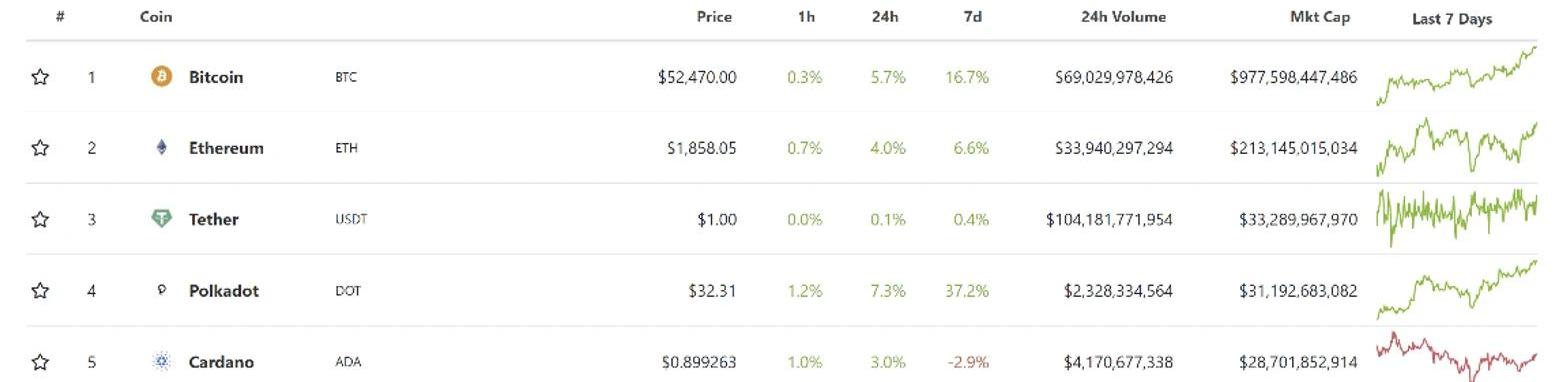The image size is (1558, 382).
Task: Favorite Bitcoin with the star icon
Action: pyautogui.click(x=40, y=77)
